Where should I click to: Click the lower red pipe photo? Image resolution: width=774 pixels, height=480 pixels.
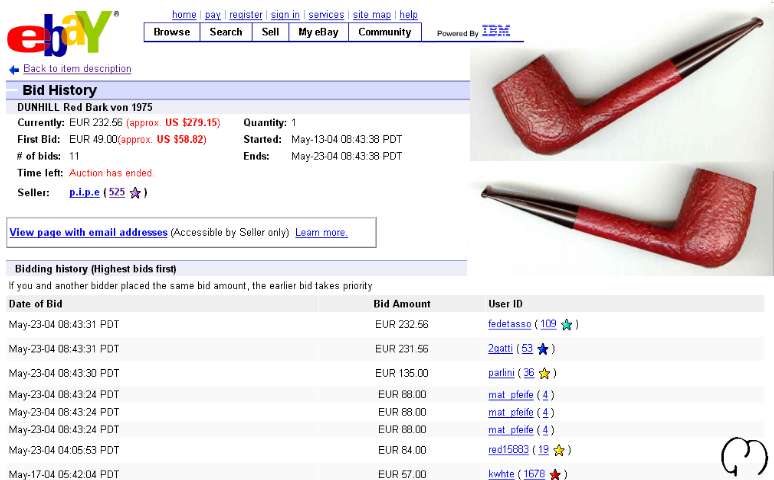620,220
